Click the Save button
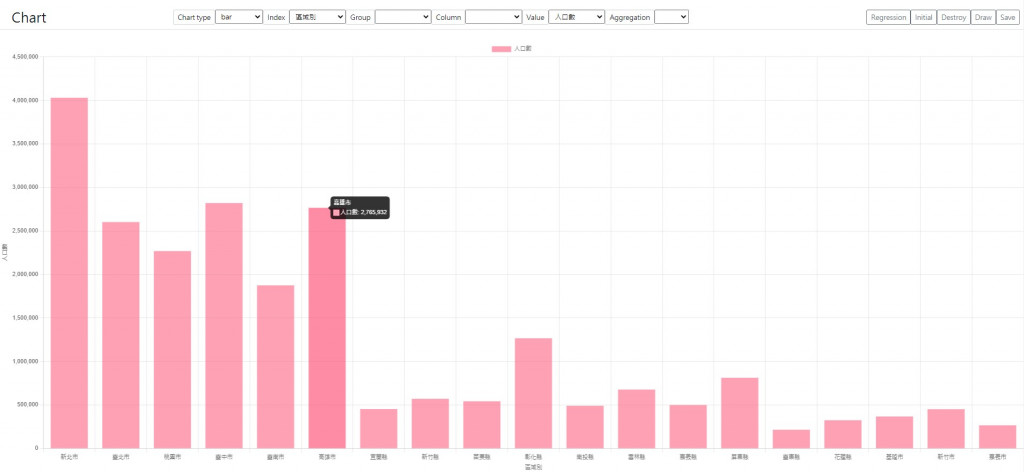This screenshot has width=1024, height=472. (x=1008, y=18)
